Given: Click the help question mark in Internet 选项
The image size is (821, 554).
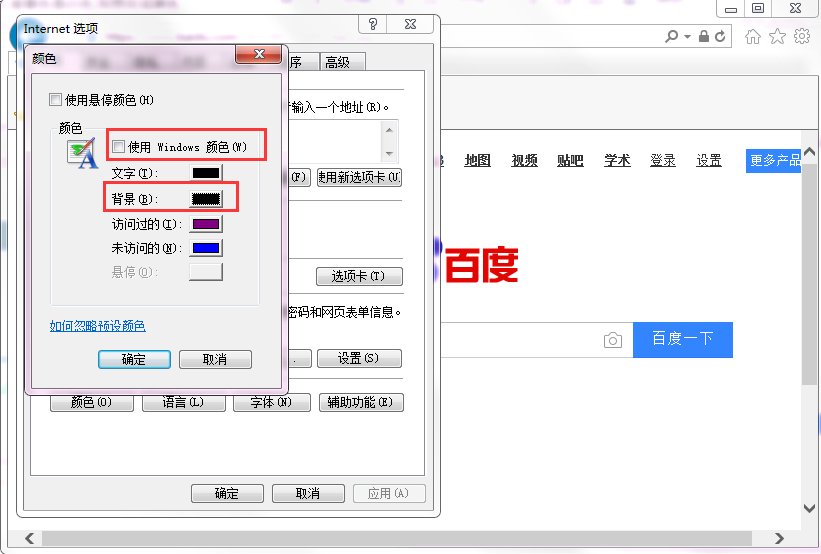Looking at the screenshot, I should (x=373, y=24).
